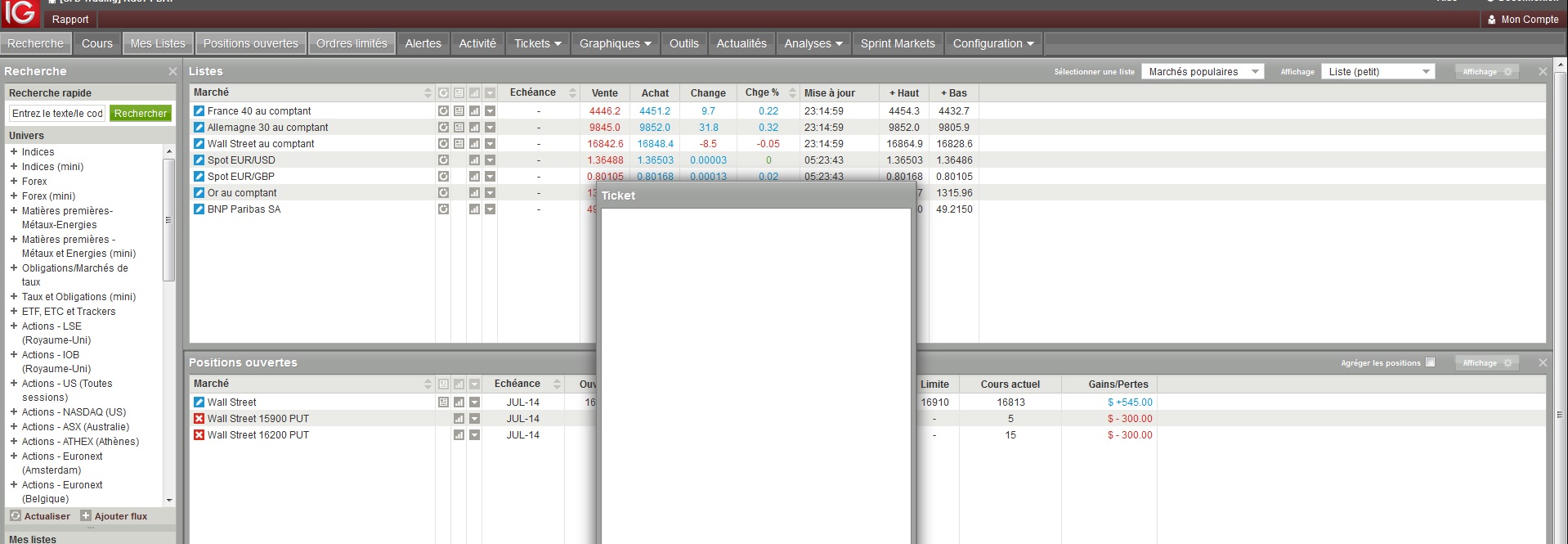Open news icon for Allemagne 30 au comptant
Image resolution: width=1568 pixels, height=544 pixels.
[x=459, y=128]
